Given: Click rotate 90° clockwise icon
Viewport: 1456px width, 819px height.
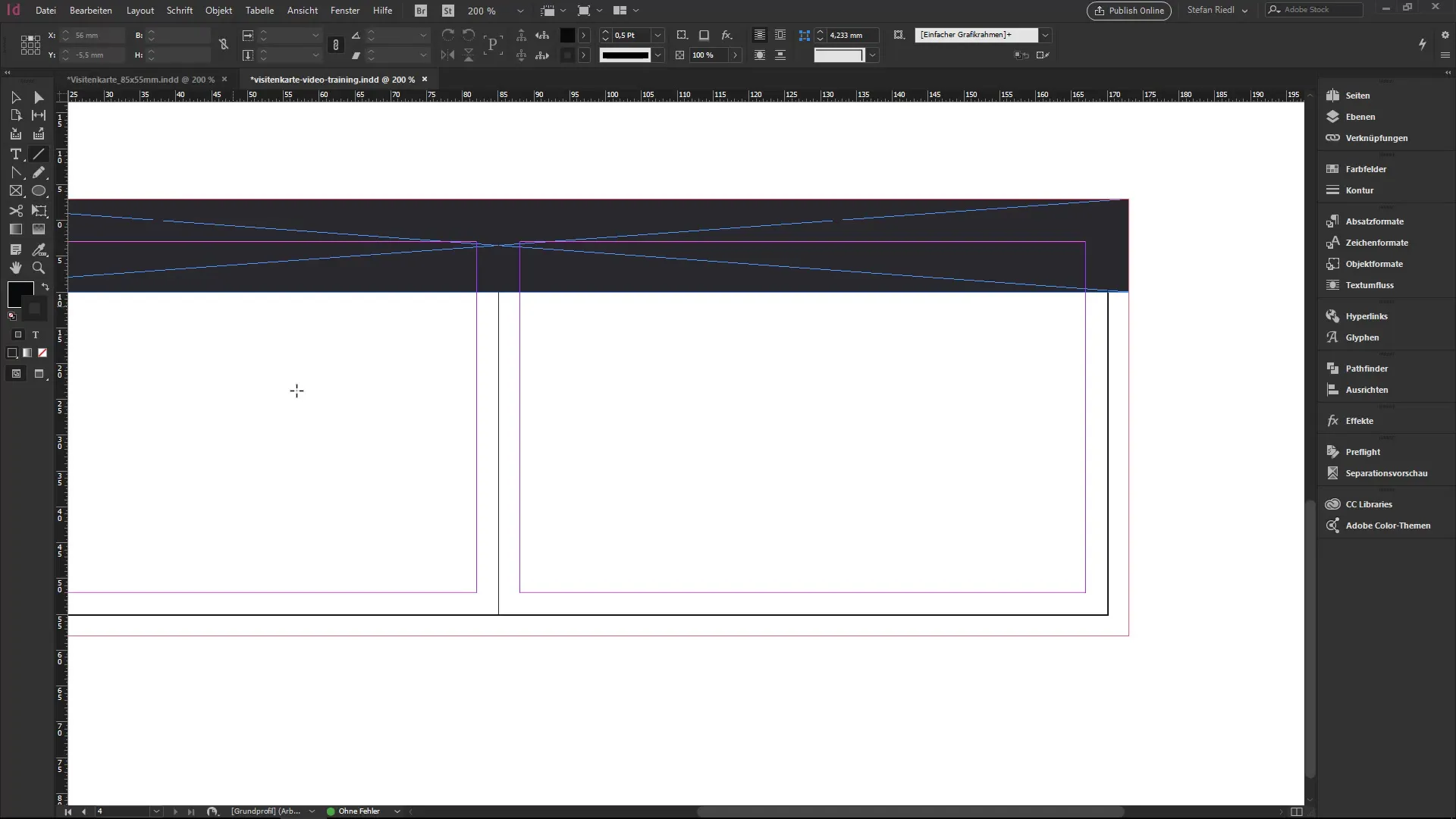Looking at the screenshot, I should pyautogui.click(x=448, y=35).
